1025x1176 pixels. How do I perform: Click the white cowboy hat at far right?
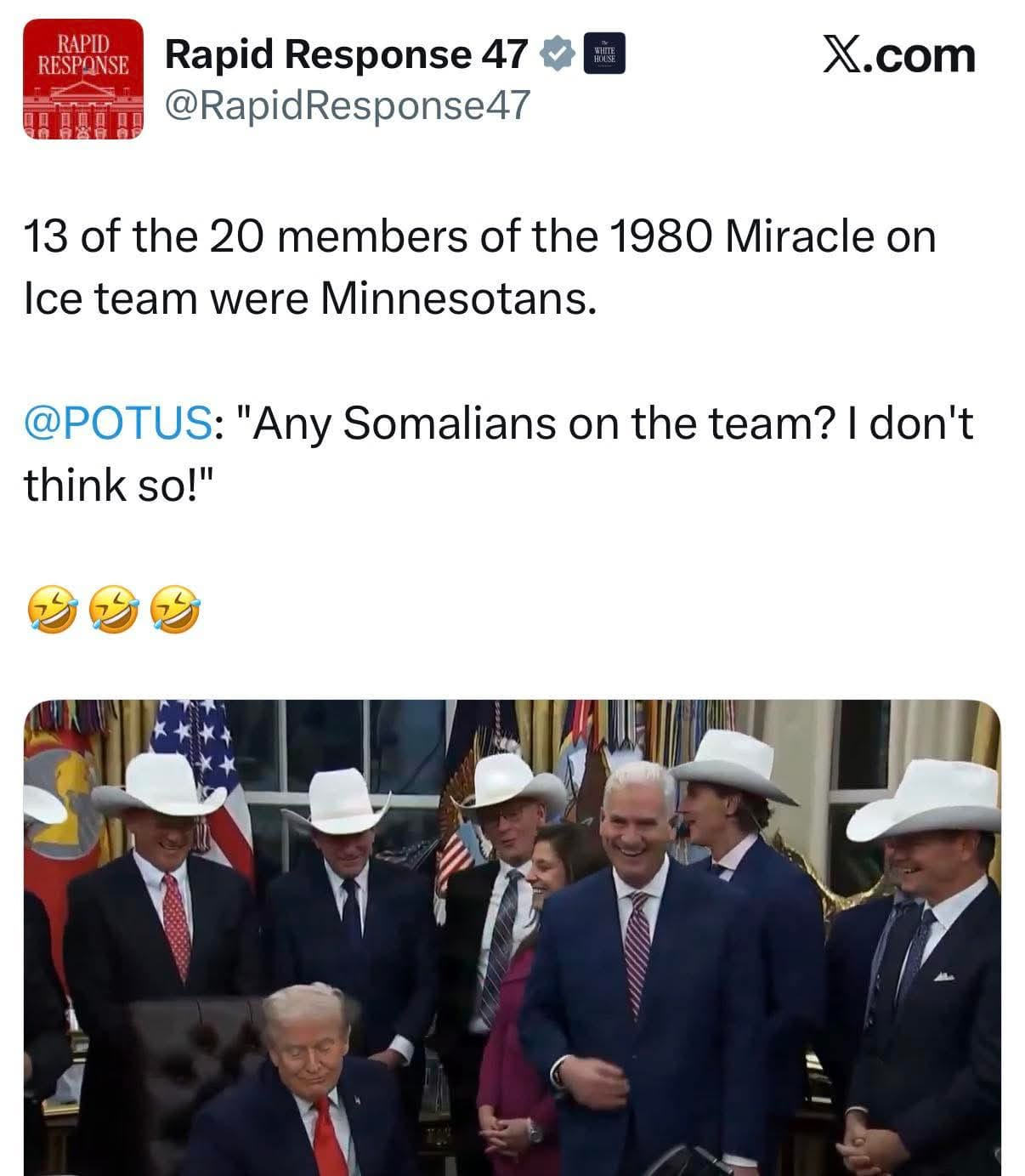tap(926, 799)
